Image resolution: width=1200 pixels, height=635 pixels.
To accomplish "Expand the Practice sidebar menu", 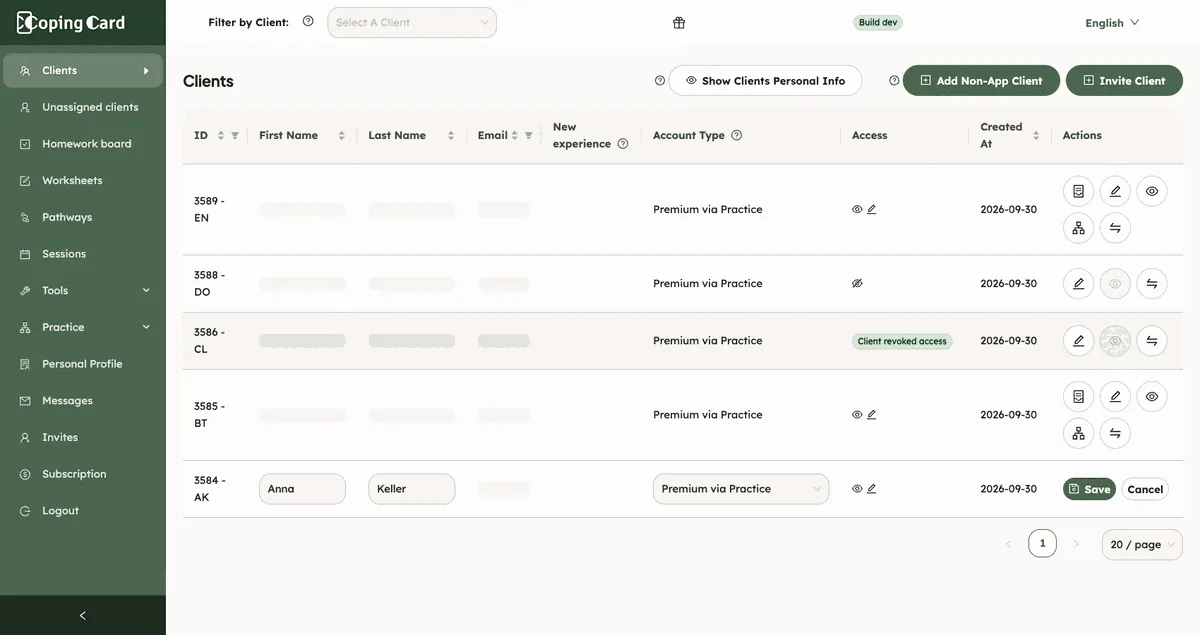I will pos(83,328).
